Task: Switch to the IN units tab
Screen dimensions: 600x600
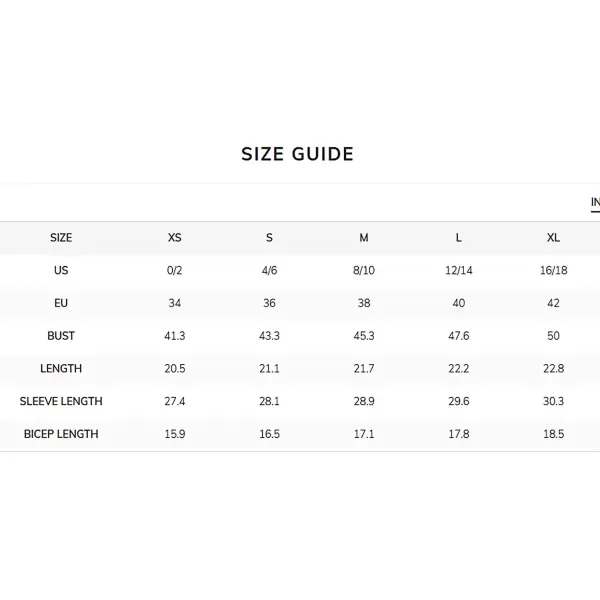Action: coord(595,202)
